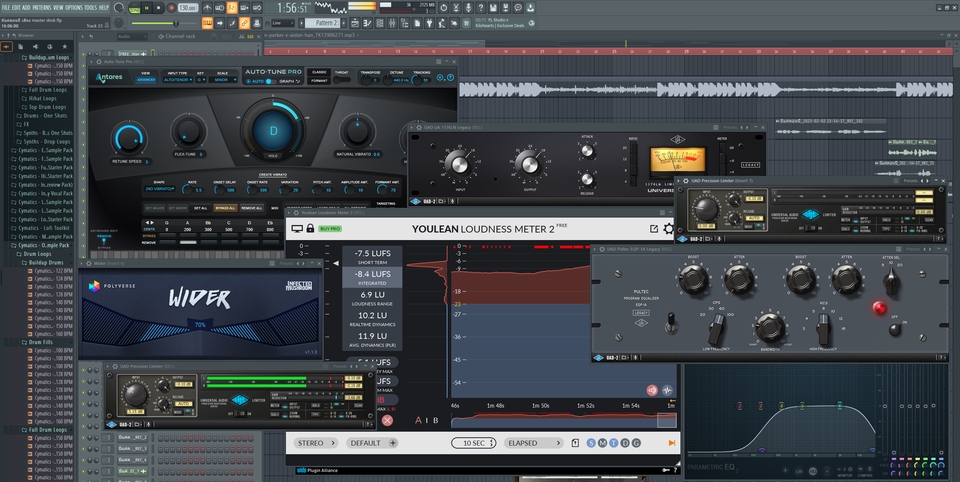Toggle the T circle in Youlean bottom bar
Image resolution: width=960 pixels, height=482 pixels.
(x=613, y=443)
